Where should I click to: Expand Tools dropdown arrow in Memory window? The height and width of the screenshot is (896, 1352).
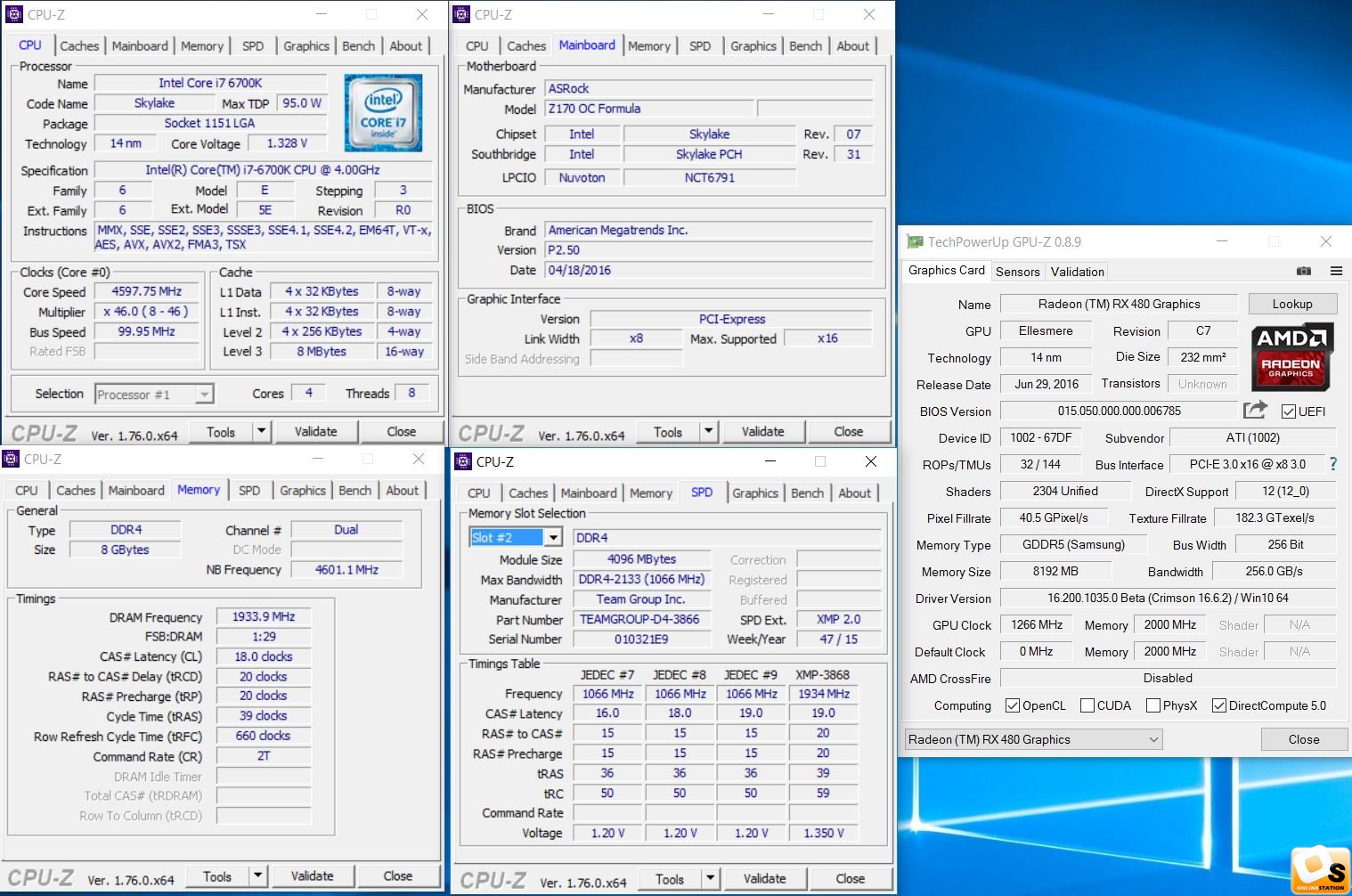[x=257, y=876]
